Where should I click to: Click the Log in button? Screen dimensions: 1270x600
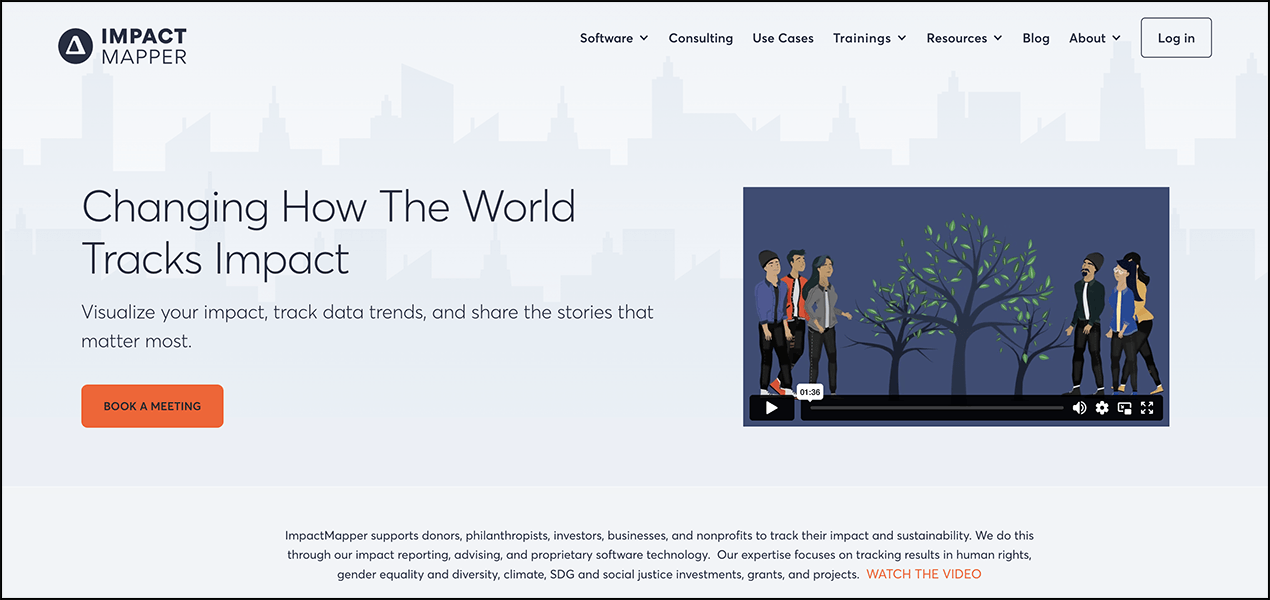(x=1176, y=38)
